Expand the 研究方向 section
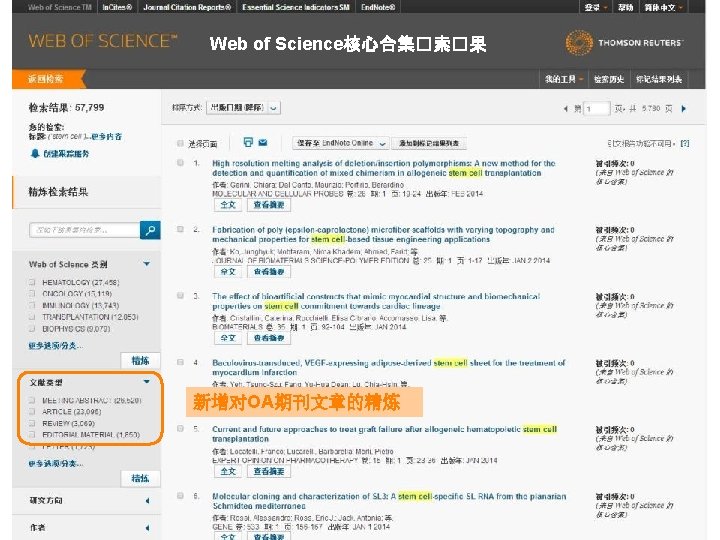The width and height of the screenshot is (720, 540). click(147, 501)
